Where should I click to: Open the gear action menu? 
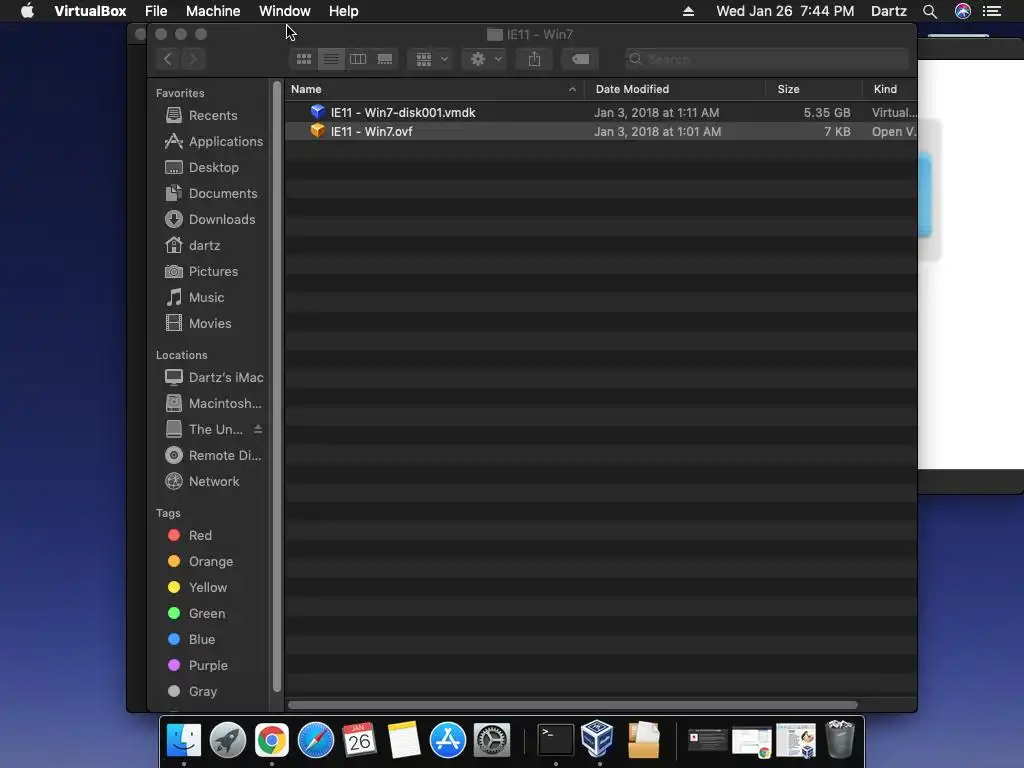(485, 59)
